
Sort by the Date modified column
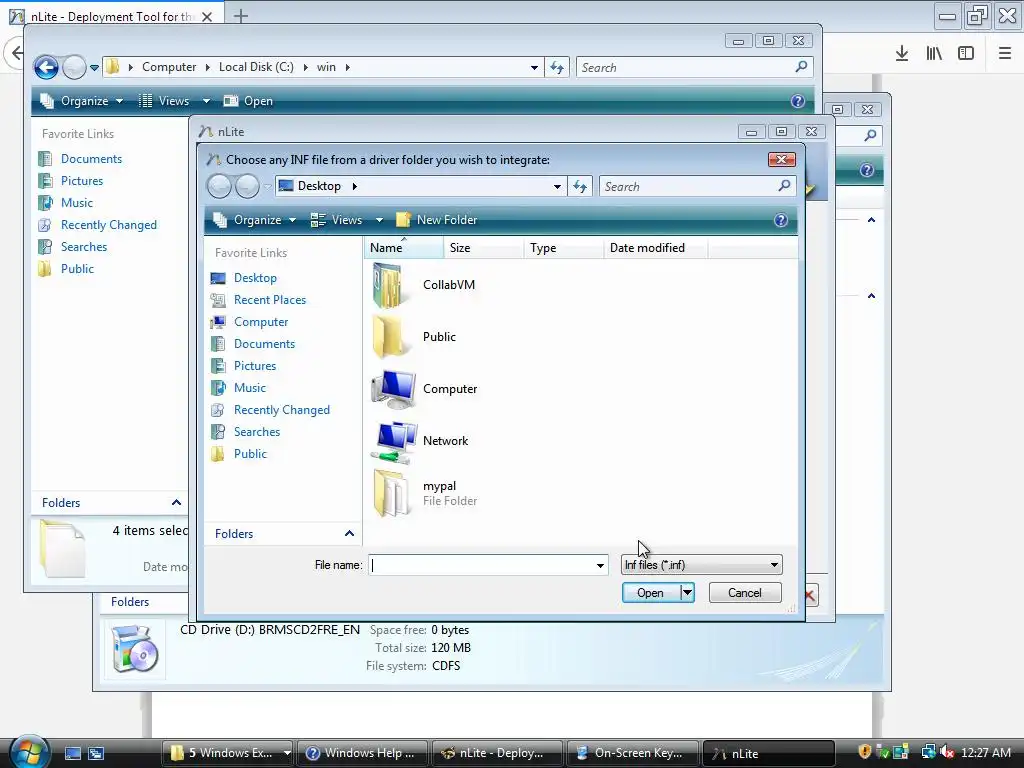pos(656,248)
